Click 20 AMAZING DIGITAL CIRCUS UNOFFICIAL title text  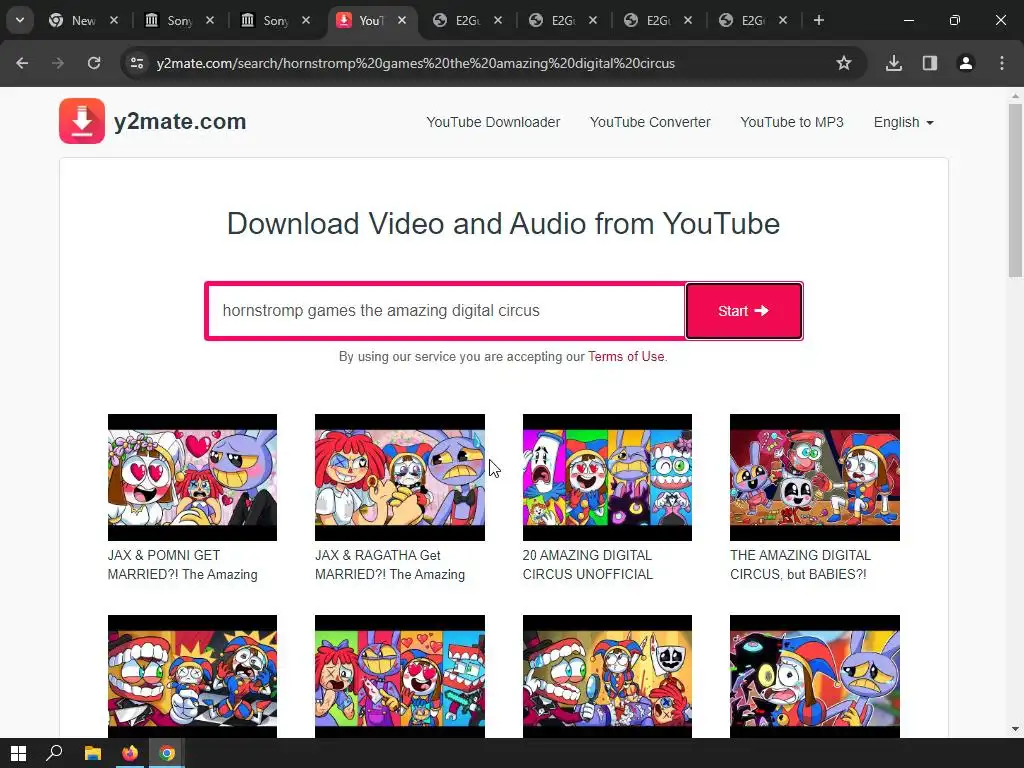[x=588, y=565]
